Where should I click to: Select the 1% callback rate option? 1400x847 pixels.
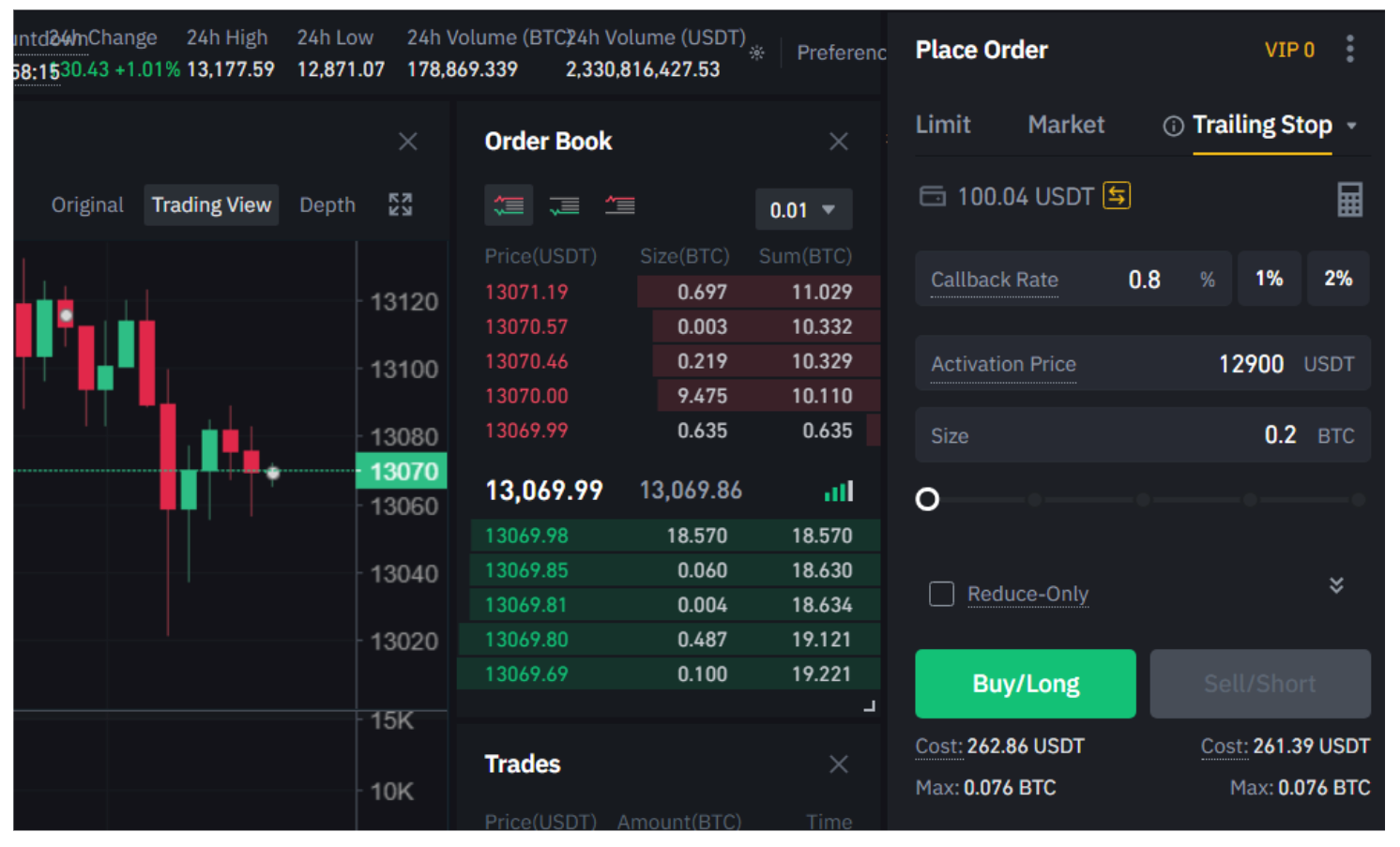[x=1270, y=278]
